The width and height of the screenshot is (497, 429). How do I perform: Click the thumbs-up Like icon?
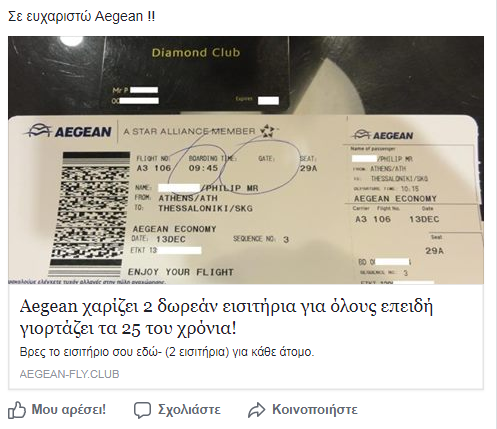coord(17,410)
